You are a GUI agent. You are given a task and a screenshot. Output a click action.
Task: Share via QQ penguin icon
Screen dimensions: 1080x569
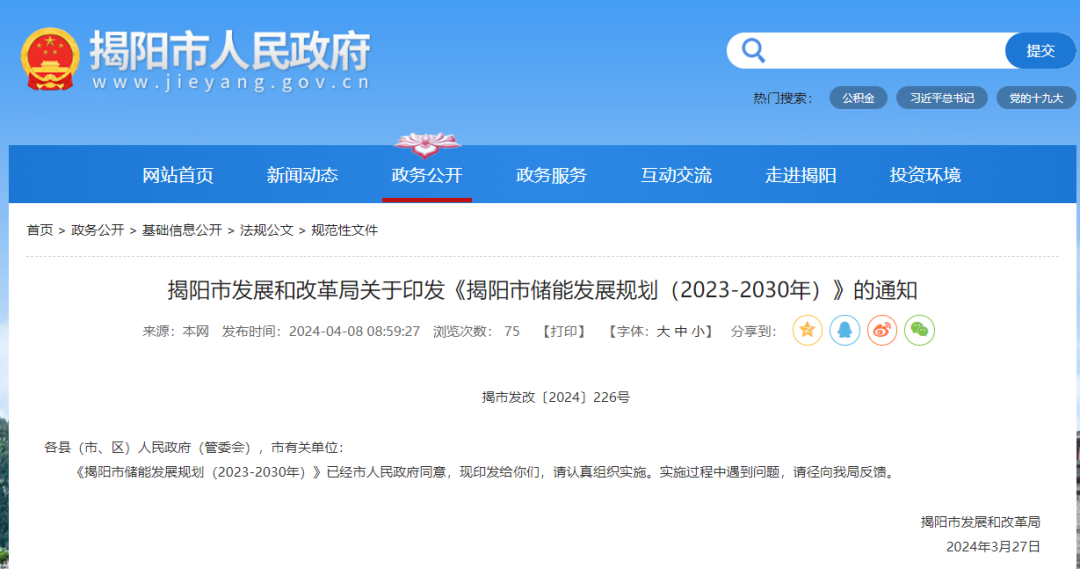coord(844,331)
